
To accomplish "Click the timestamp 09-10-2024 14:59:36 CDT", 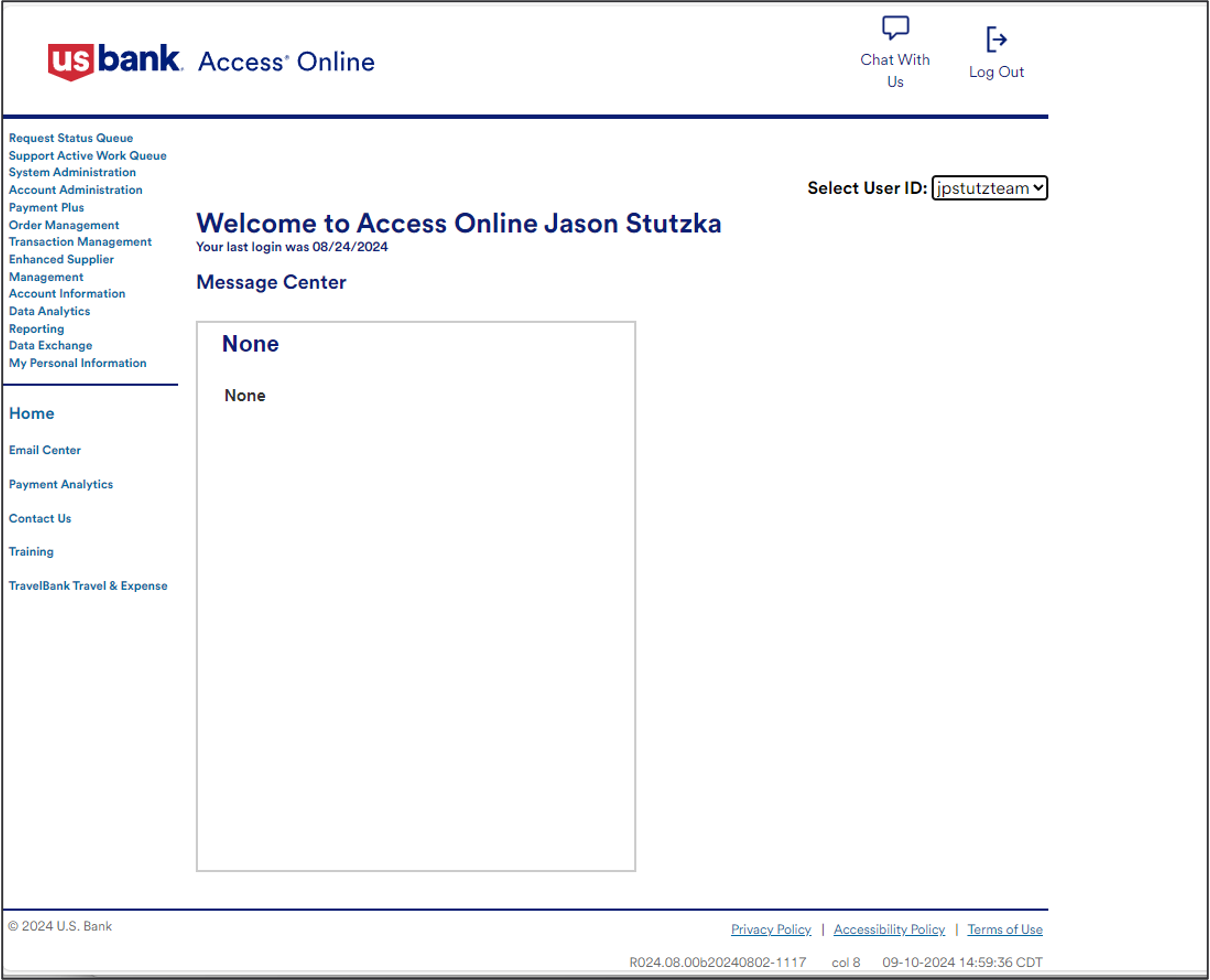I will point(962,963).
